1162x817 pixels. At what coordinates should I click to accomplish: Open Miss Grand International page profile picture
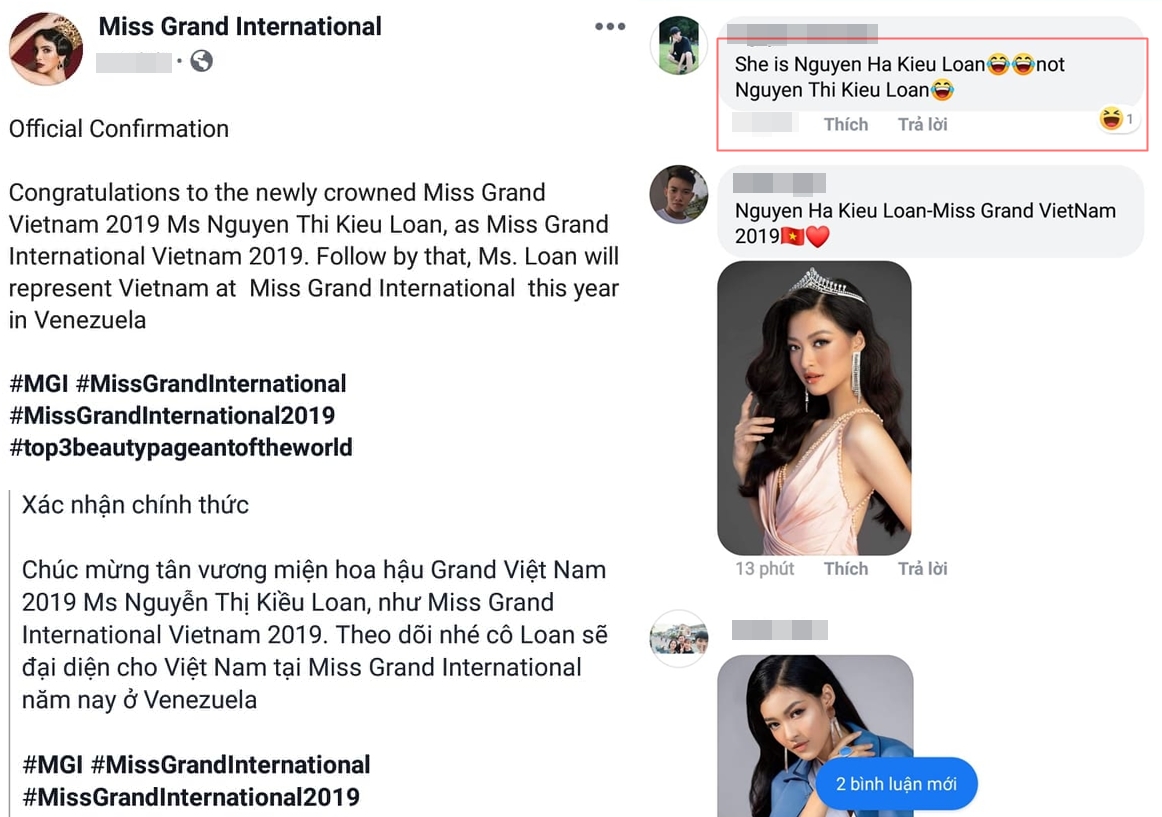coord(46,49)
